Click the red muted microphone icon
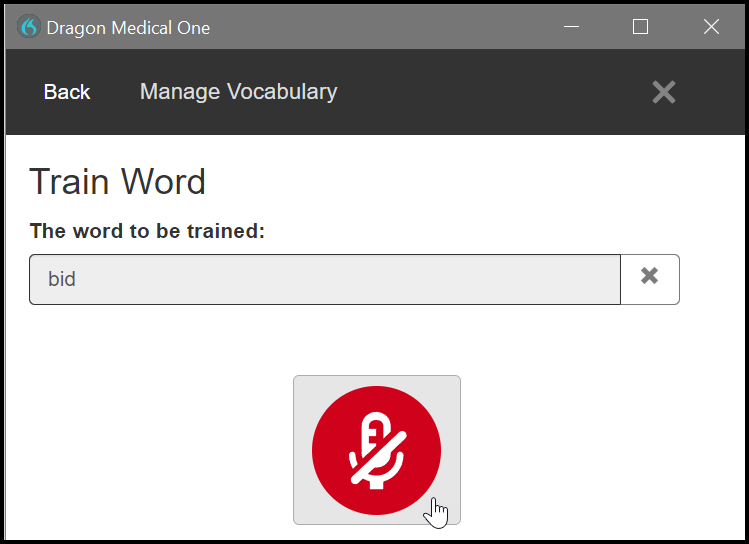749x544 pixels. pos(376,450)
